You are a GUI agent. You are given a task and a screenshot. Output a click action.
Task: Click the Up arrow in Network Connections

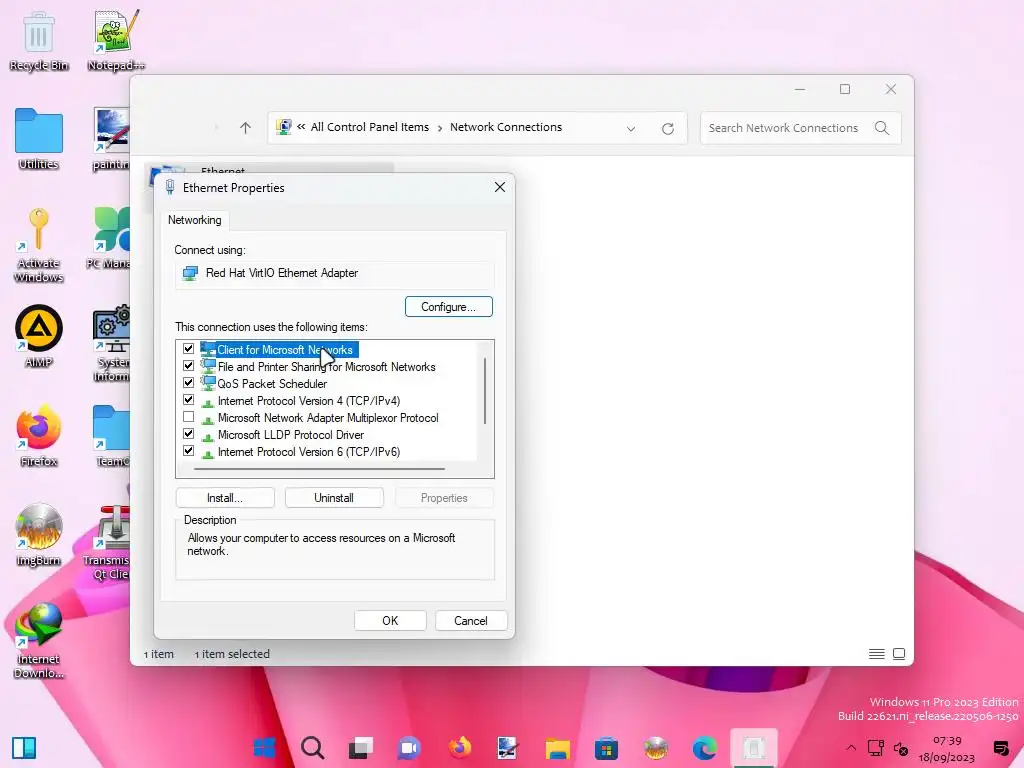tap(245, 128)
